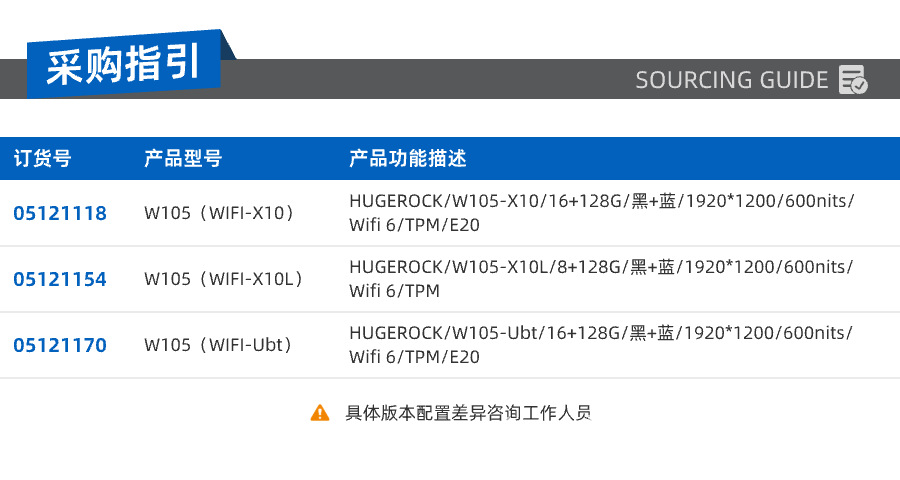Click model W105（WIFI-Ubt）cell

[220, 345]
